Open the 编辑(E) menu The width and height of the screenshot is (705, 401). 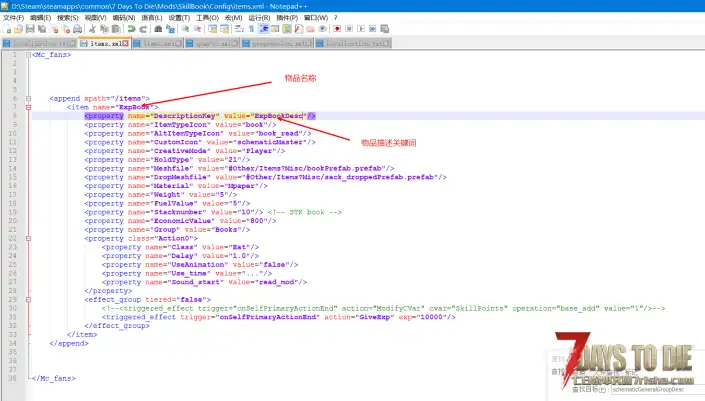40,18
